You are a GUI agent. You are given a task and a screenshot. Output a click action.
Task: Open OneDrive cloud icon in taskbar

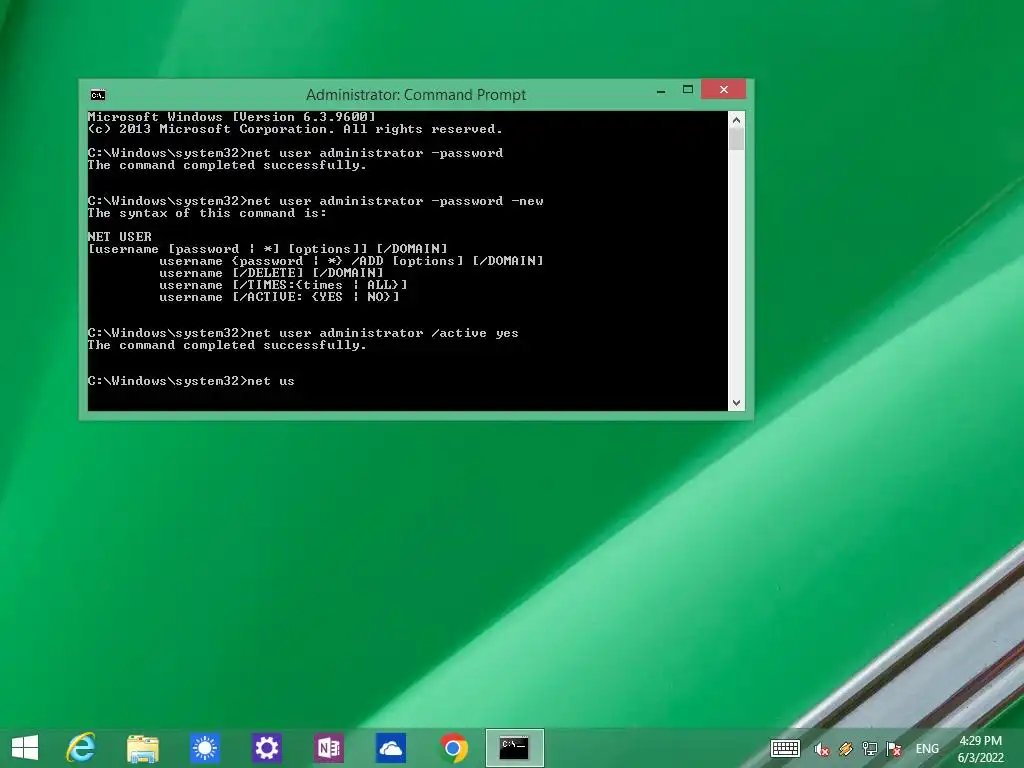click(x=391, y=748)
